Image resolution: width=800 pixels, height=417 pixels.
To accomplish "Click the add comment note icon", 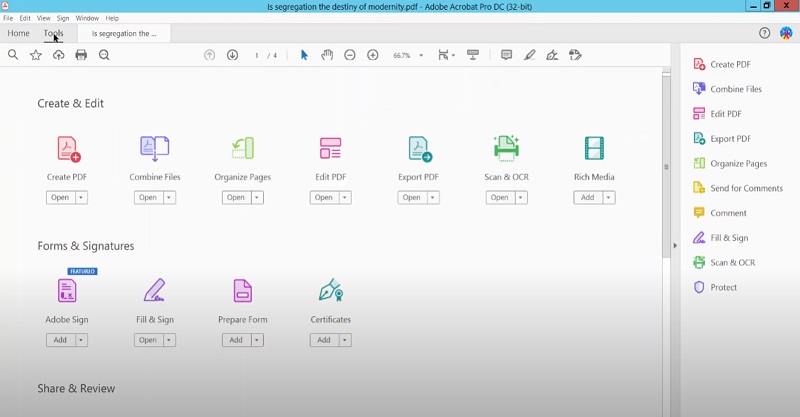I will (x=506, y=55).
